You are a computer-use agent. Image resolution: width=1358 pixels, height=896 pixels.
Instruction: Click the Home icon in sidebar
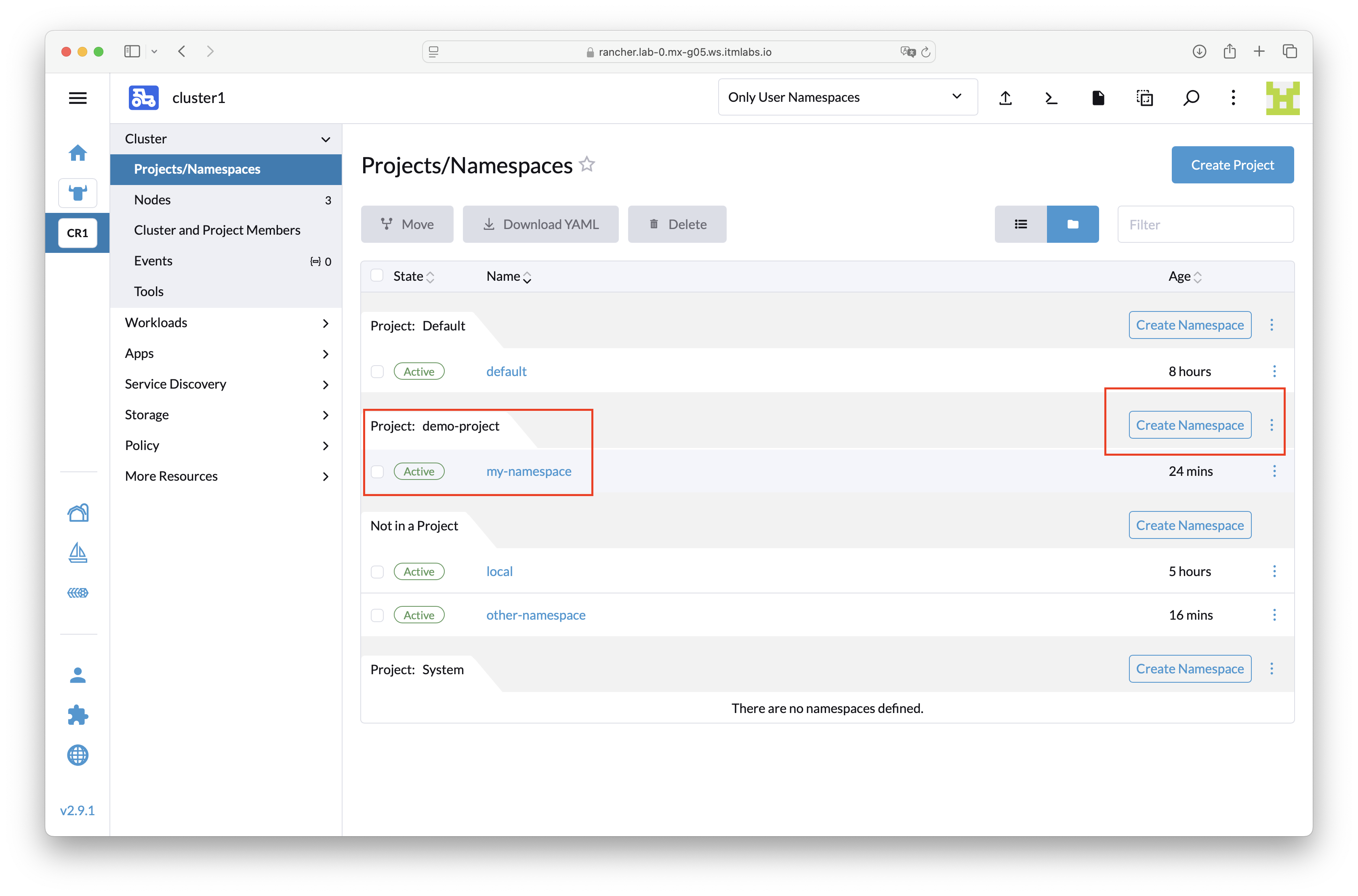pyautogui.click(x=78, y=153)
